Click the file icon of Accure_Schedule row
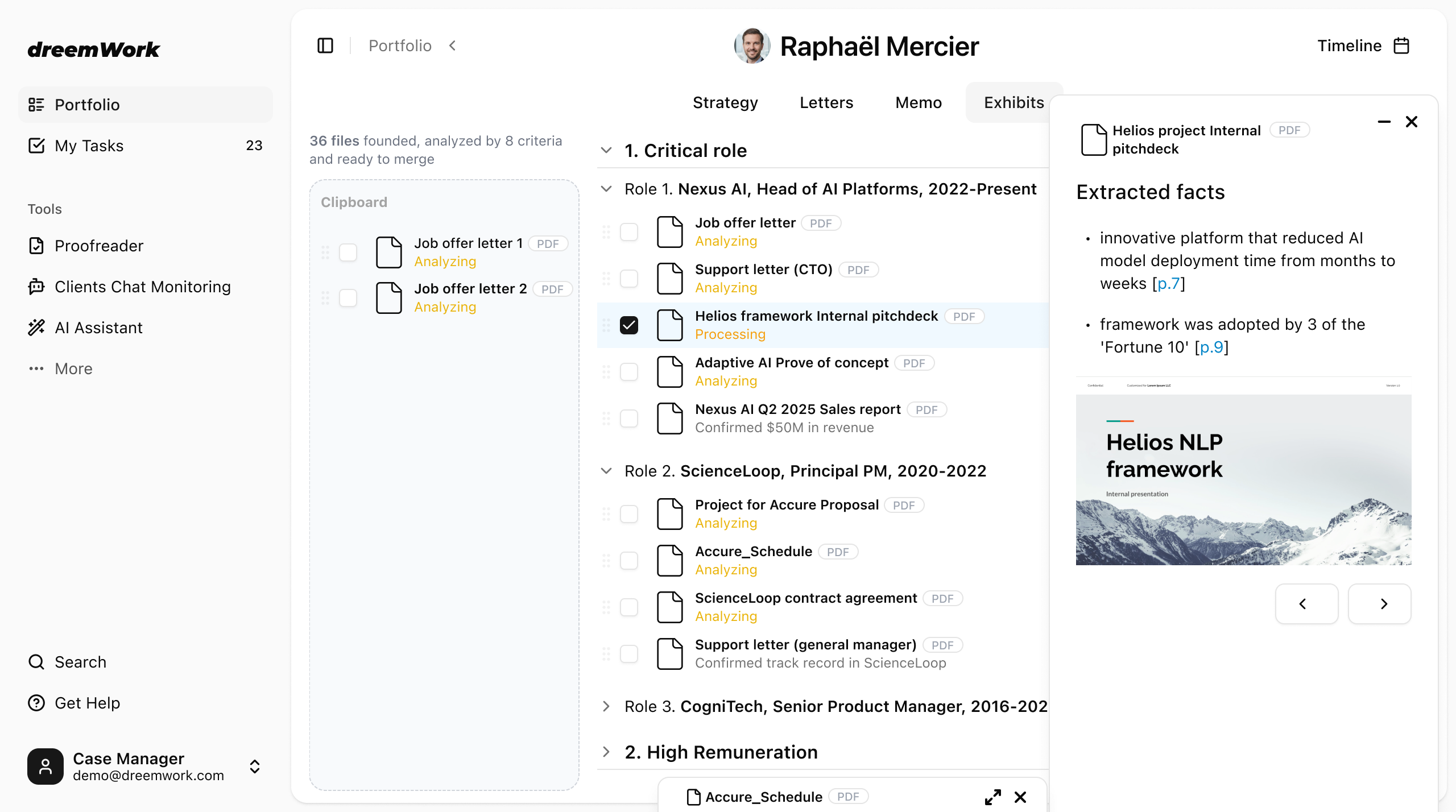The width and height of the screenshot is (1456, 812). [x=670, y=561]
